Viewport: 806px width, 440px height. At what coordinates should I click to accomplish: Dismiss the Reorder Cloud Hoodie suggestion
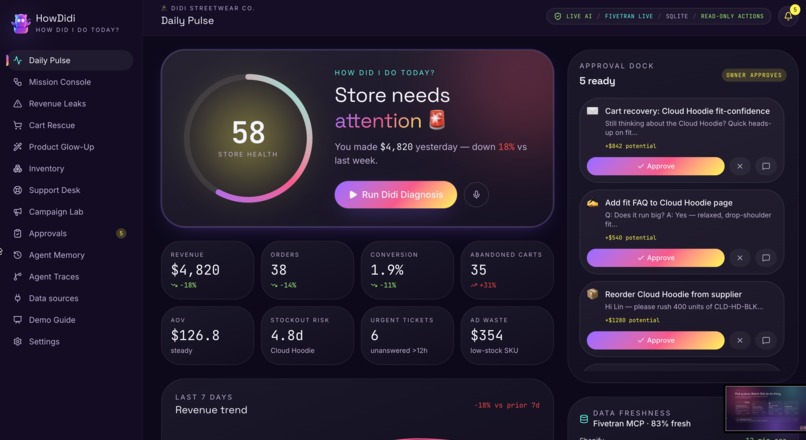pos(740,340)
